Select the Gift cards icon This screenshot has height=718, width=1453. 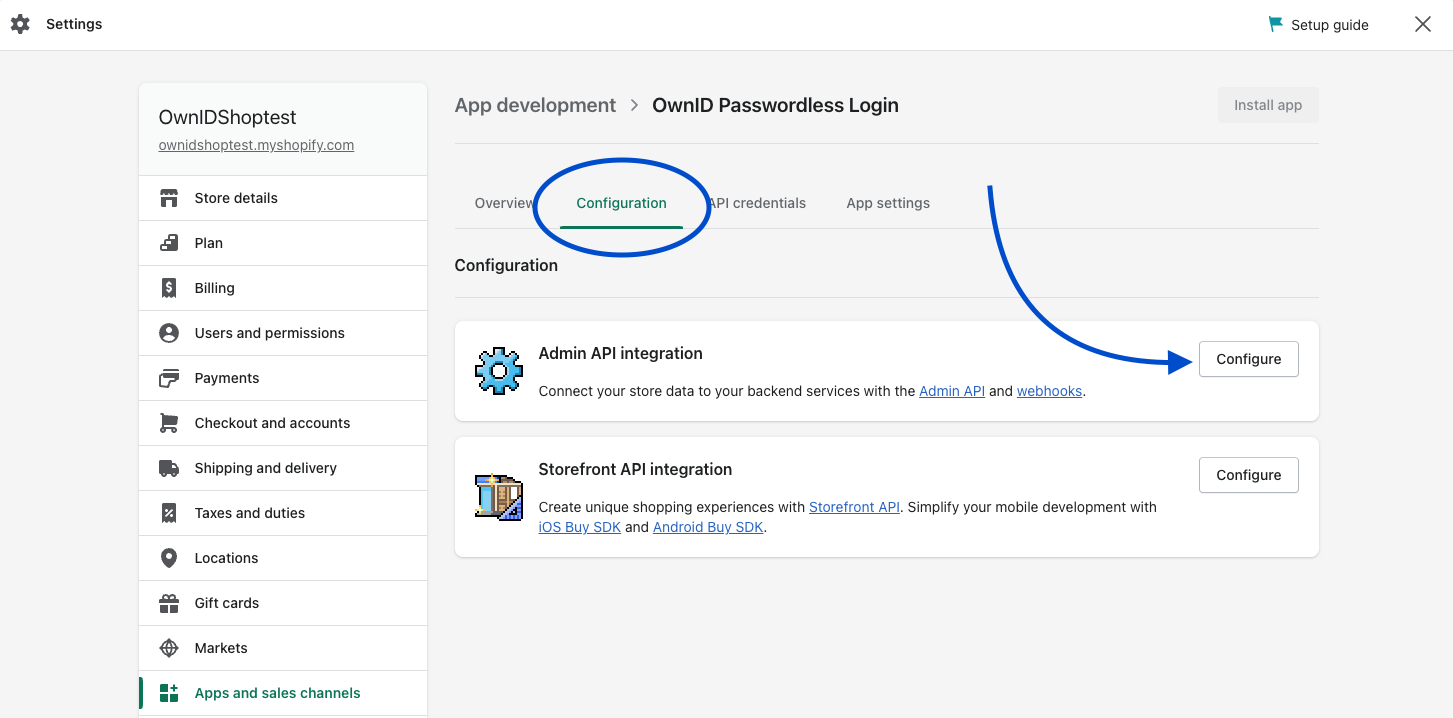click(169, 602)
